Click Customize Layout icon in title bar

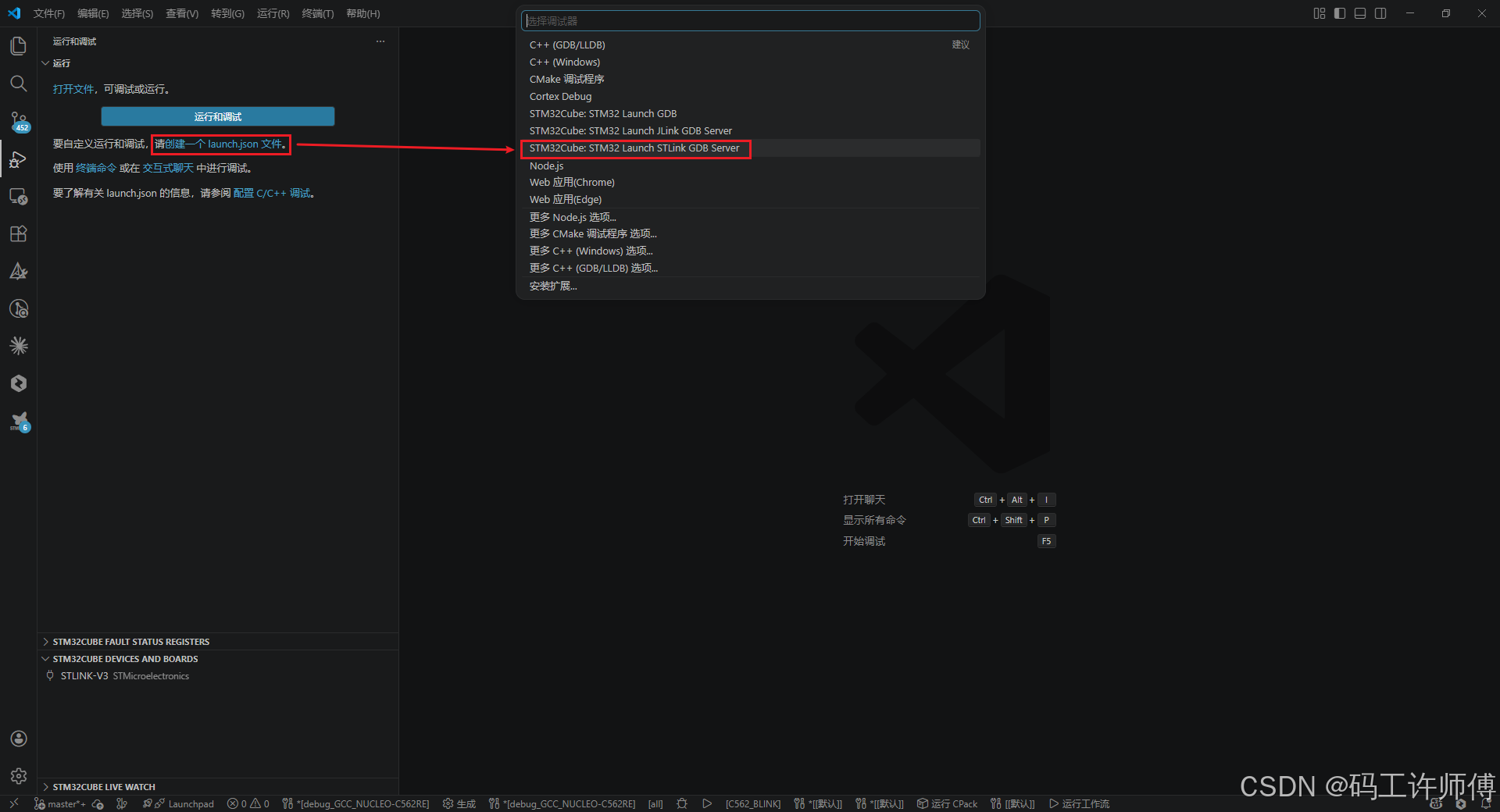pyautogui.click(x=1320, y=13)
